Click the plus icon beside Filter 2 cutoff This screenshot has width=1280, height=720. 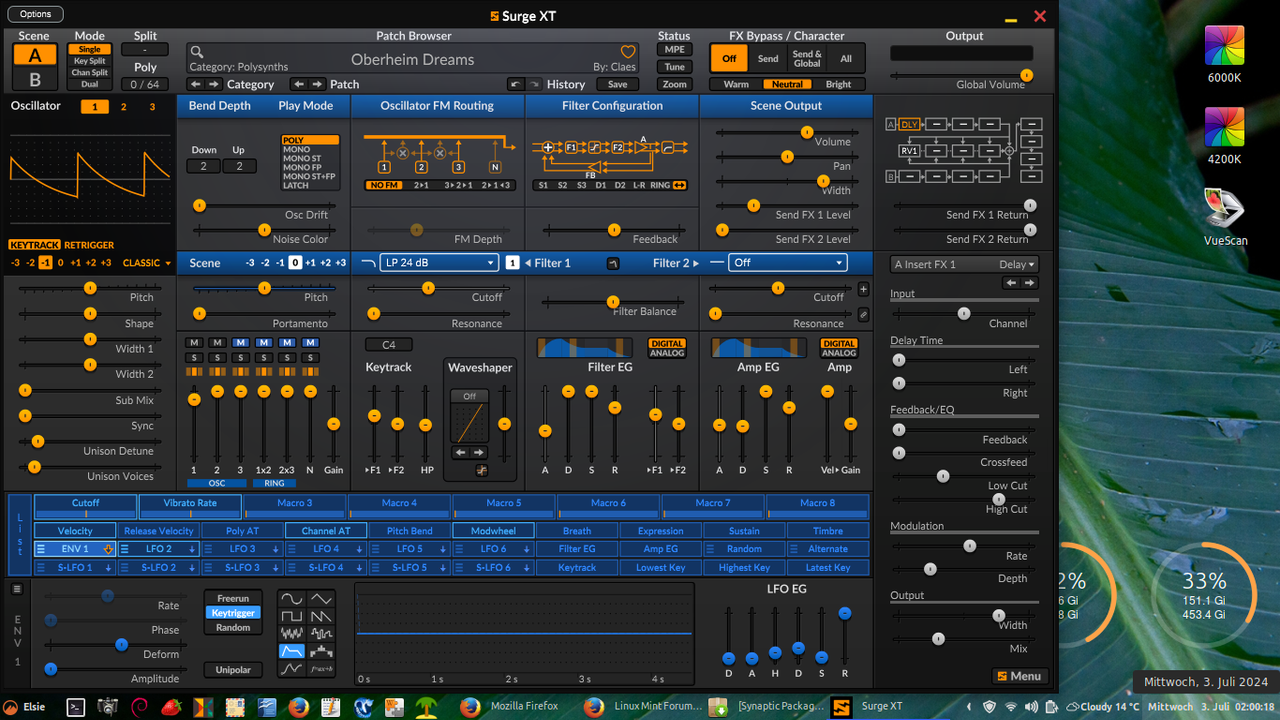[863, 289]
